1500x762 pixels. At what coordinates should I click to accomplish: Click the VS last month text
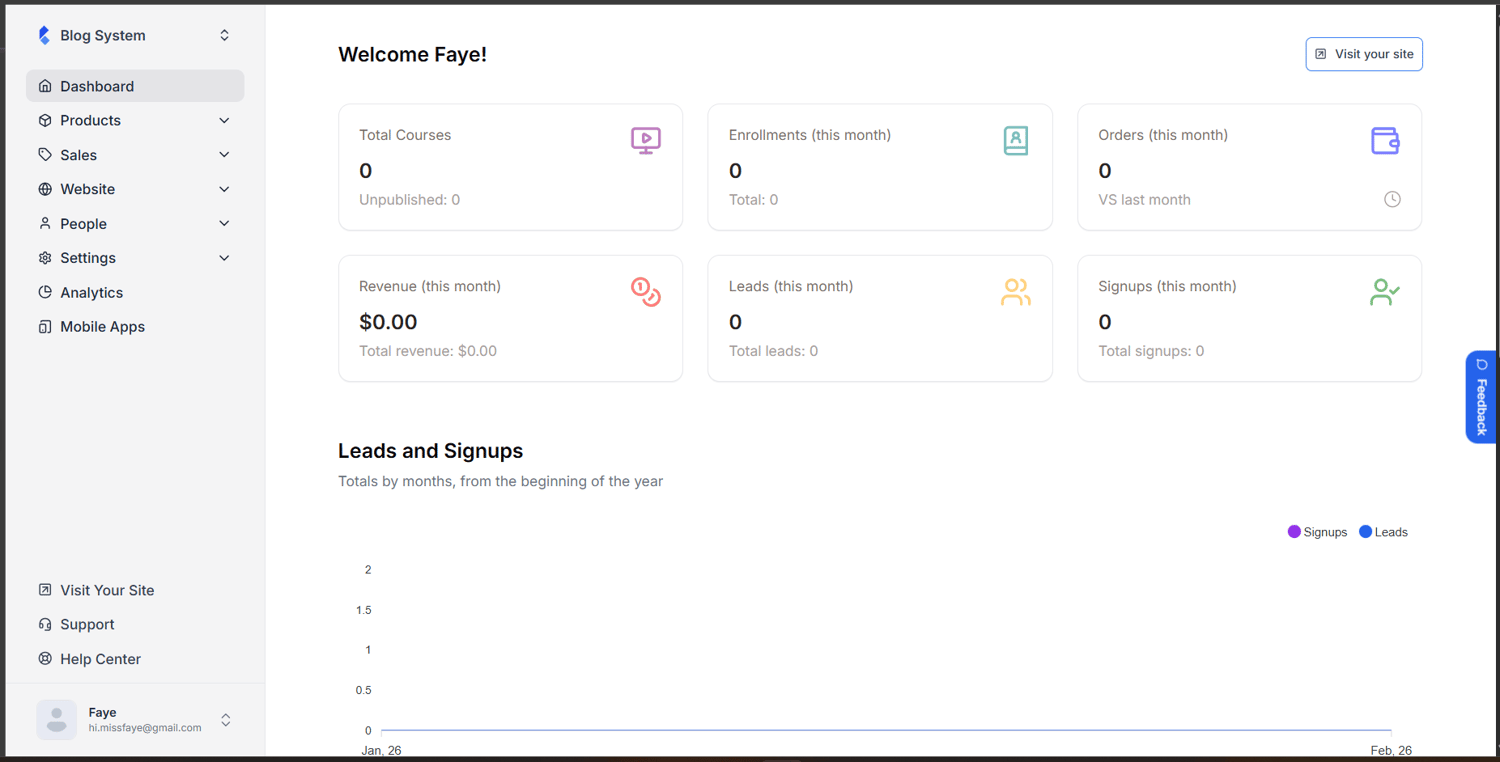tap(1144, 200)
